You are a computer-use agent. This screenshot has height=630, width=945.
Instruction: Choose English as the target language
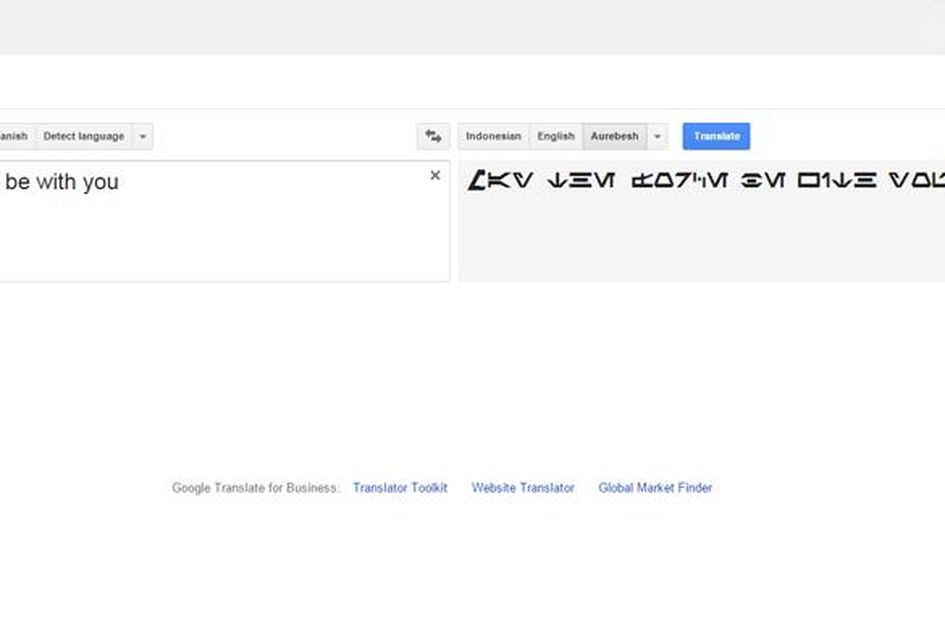[x=556, y=136]
